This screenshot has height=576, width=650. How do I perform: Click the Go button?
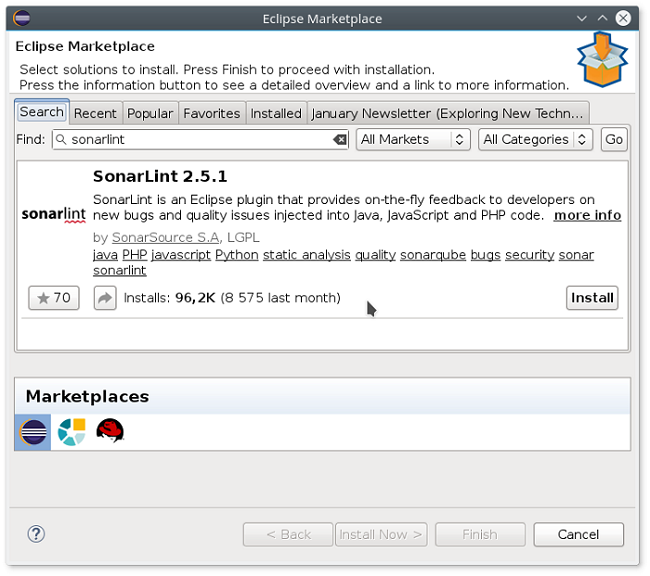[x=614, y=140]
